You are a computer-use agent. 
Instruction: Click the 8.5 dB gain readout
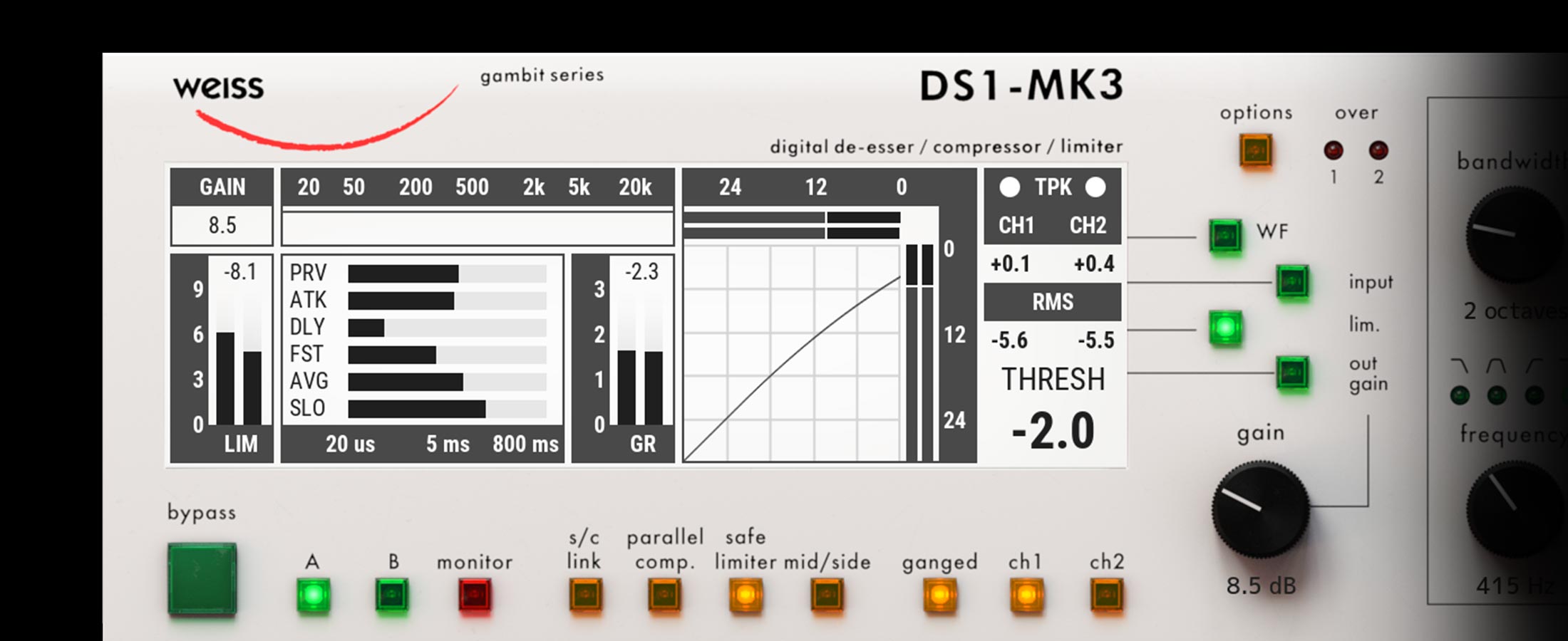(1261, 586)
